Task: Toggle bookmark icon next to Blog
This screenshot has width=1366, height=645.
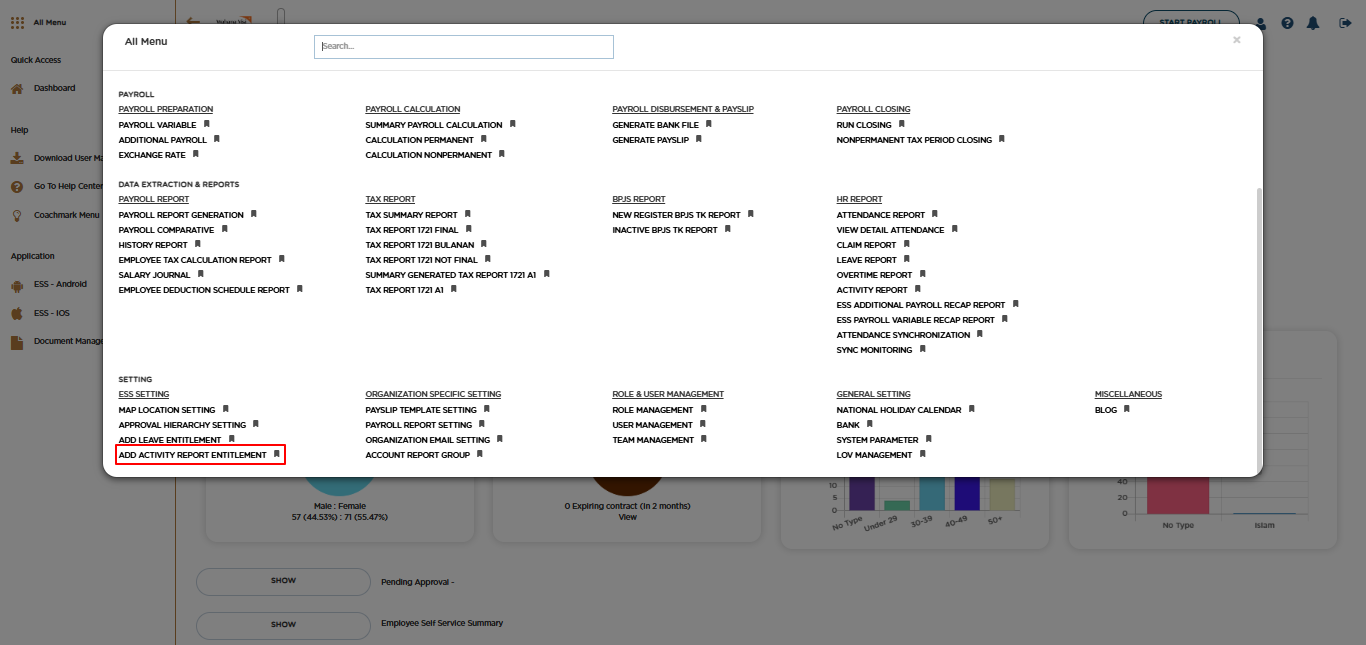Action: coord(1127,409)
